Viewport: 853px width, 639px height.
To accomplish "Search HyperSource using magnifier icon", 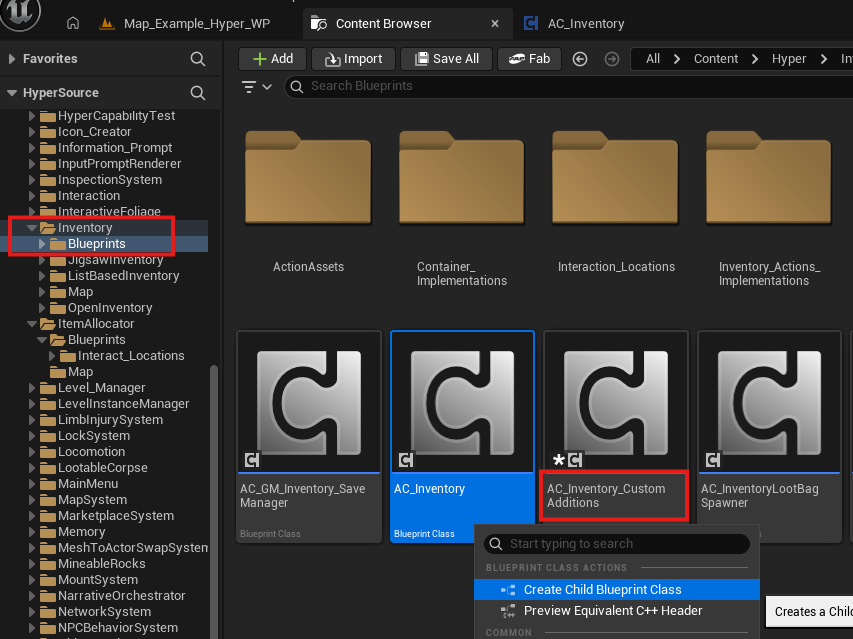I will (197, 92).
